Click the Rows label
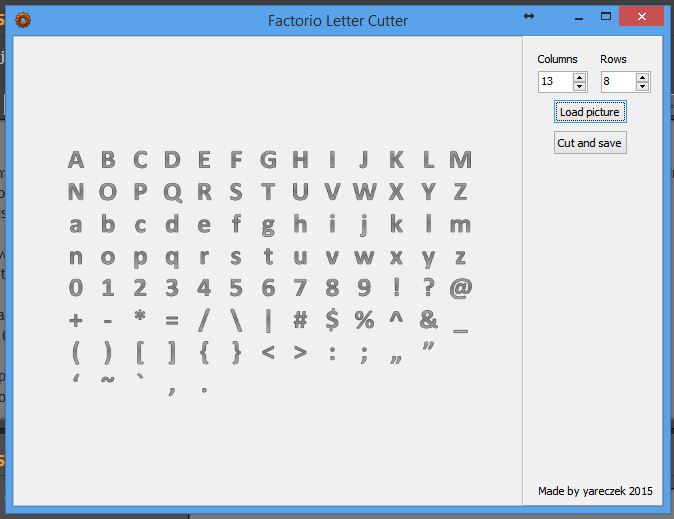The height and width of the screenshot is (519, 674). tap(613, 59)
